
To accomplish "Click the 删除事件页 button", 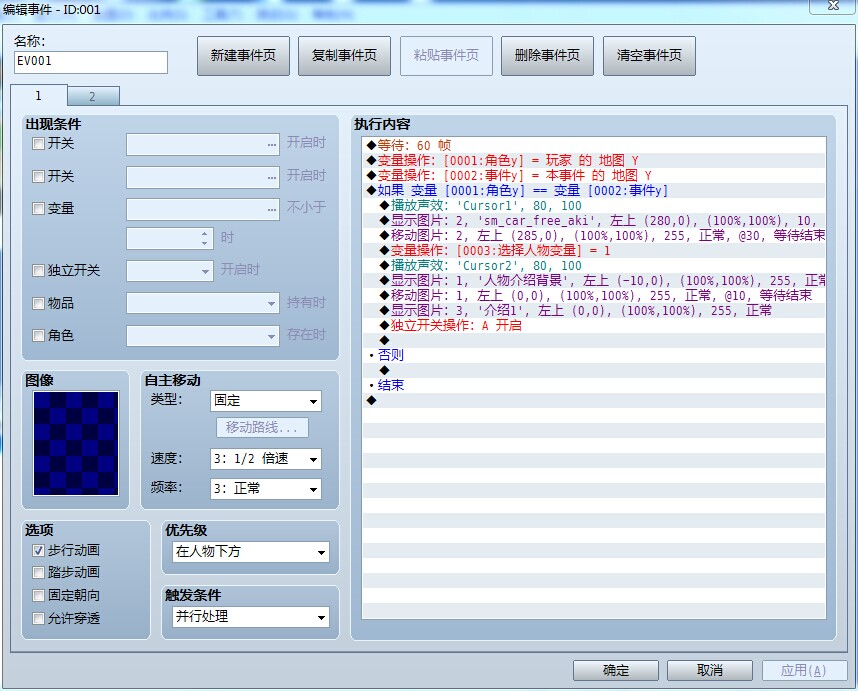I will (x=547, y=56).
